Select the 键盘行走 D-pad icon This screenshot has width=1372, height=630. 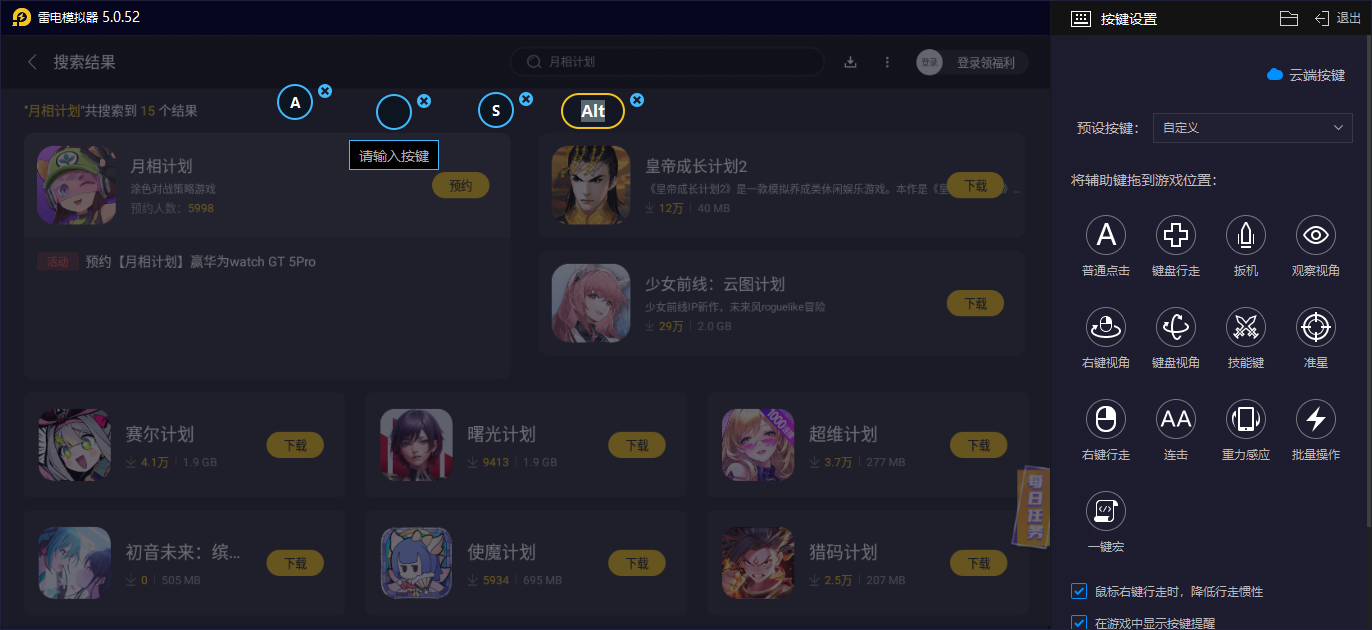(1176, 235)
